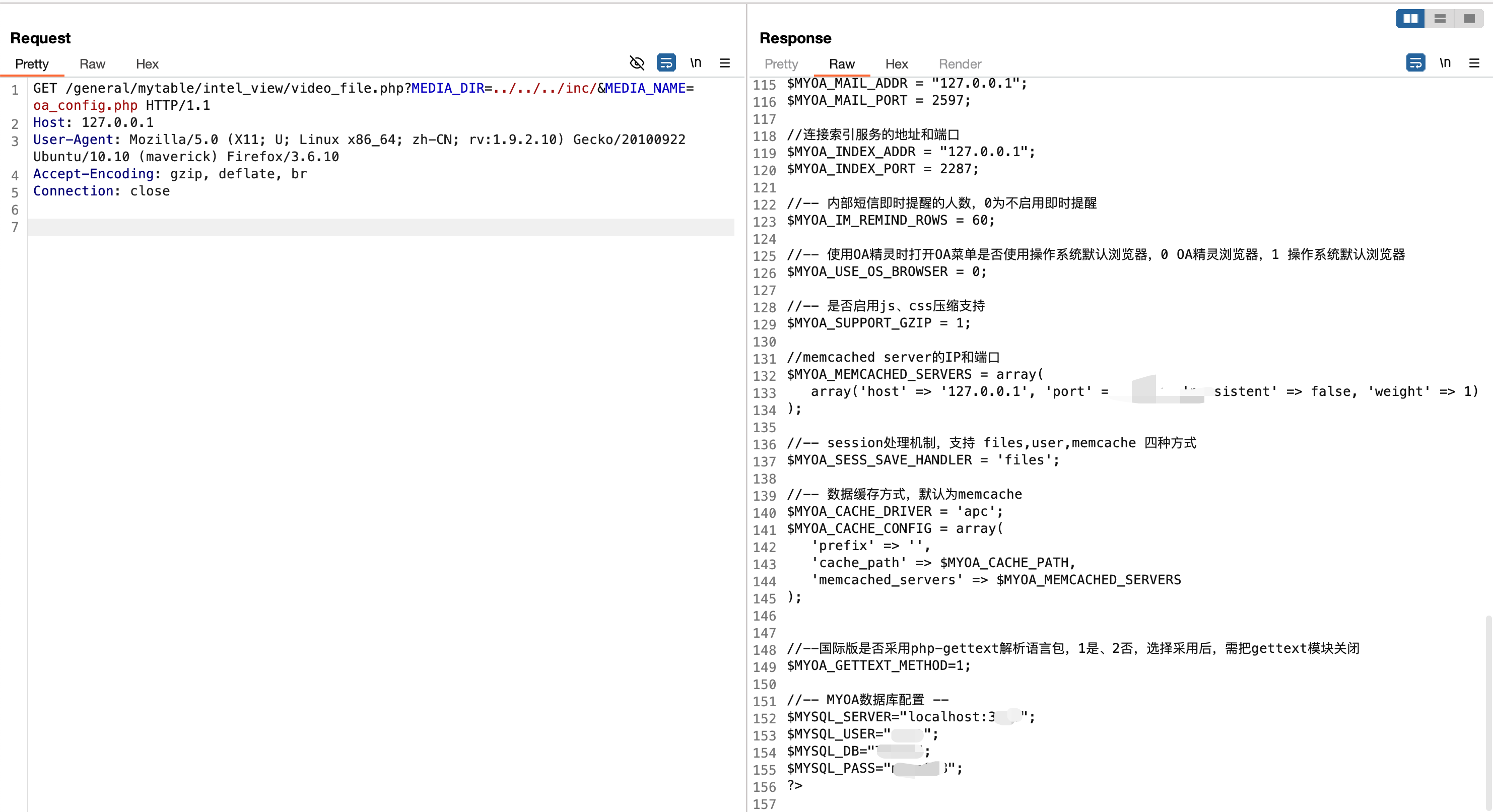Image resolution: width=1493 pixels, height=812 pixels.
Task: Open Response panel hamburger menu
Action: click(1474, 62)
